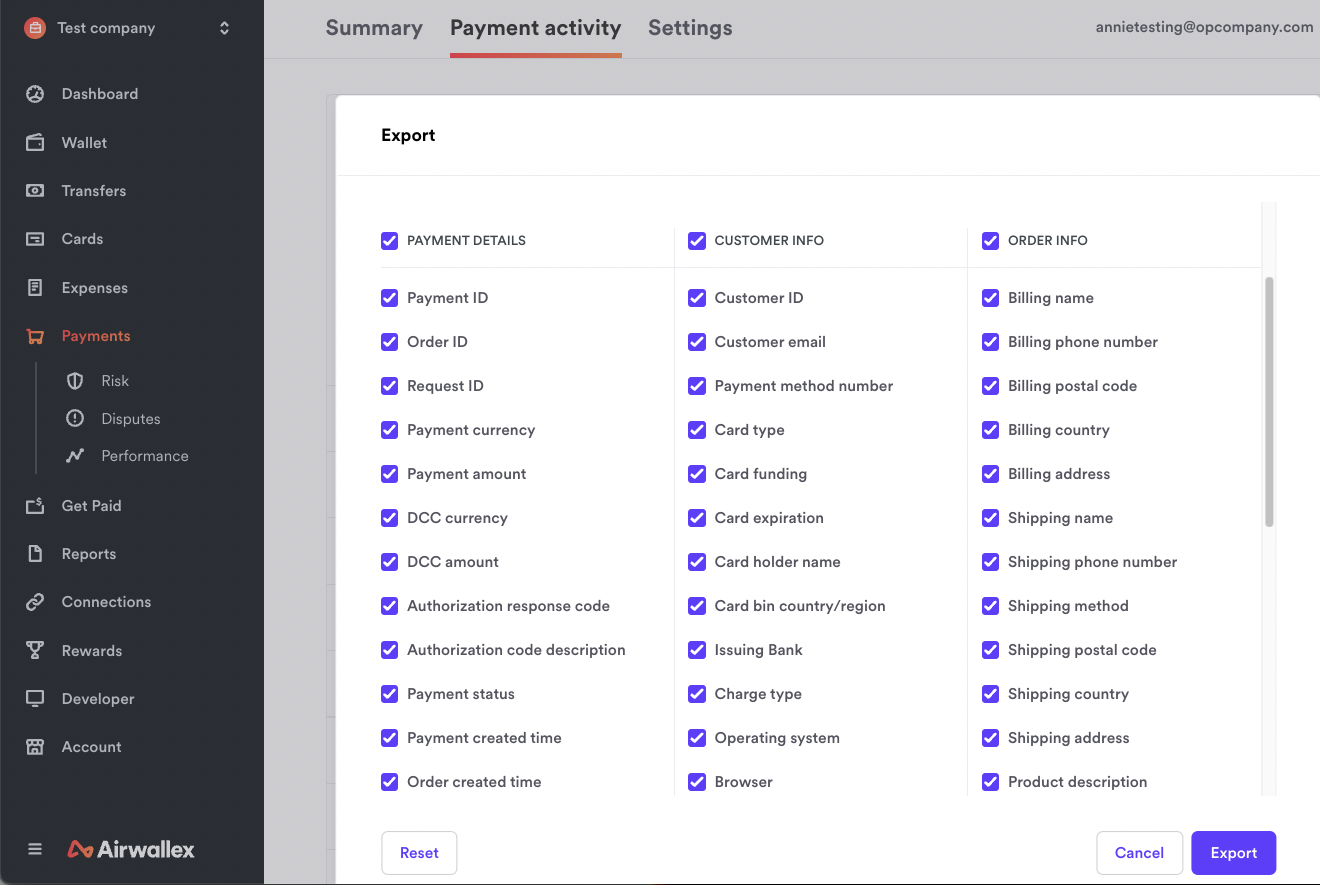Cancel the export dialog
The image size is (1320, 885).
pos(1139,853)
